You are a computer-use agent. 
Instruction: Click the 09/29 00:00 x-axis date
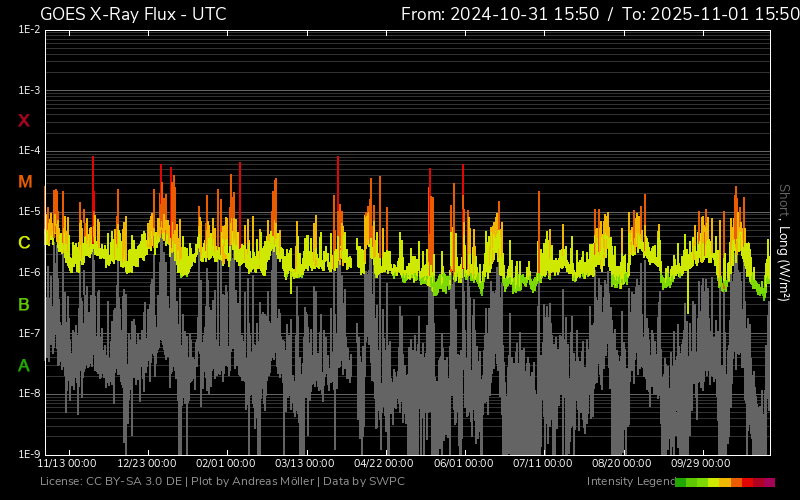pos(700,464)
